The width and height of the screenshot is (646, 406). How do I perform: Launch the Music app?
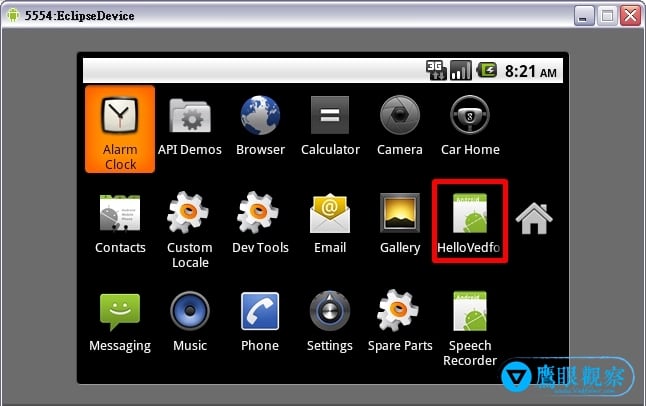(190, 322)
